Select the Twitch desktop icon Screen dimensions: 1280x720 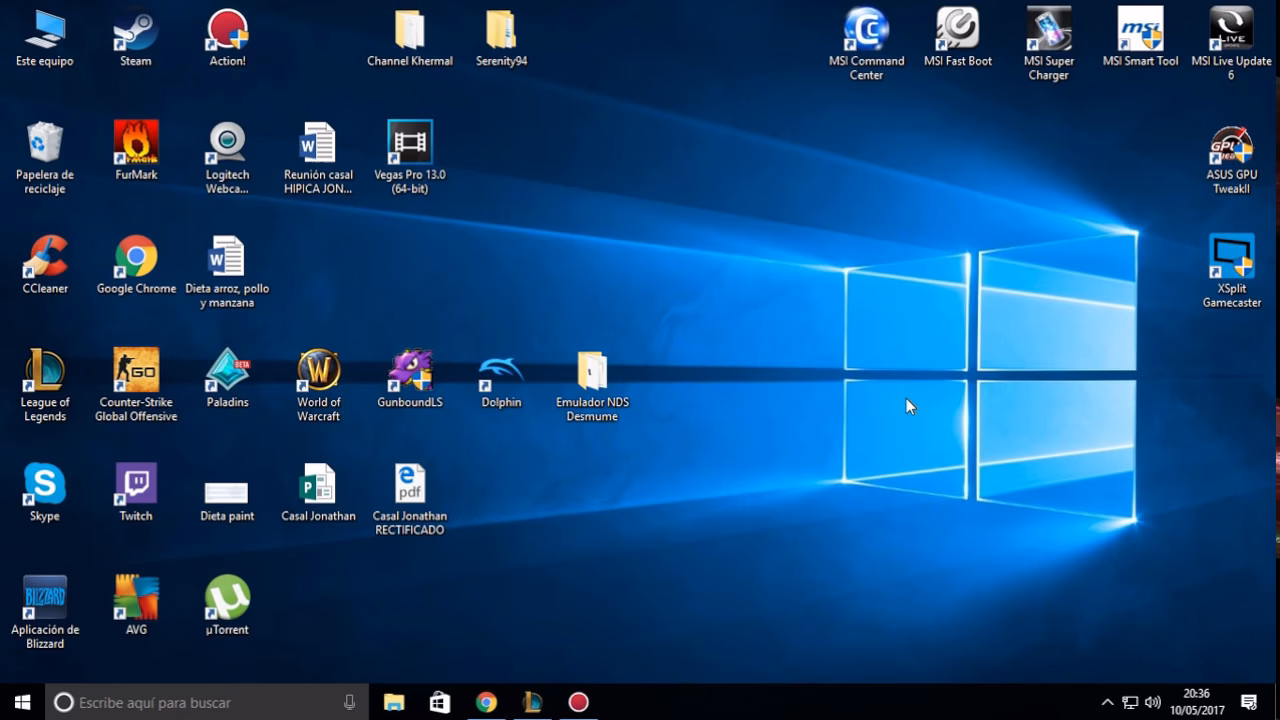(x=136, y=492)
